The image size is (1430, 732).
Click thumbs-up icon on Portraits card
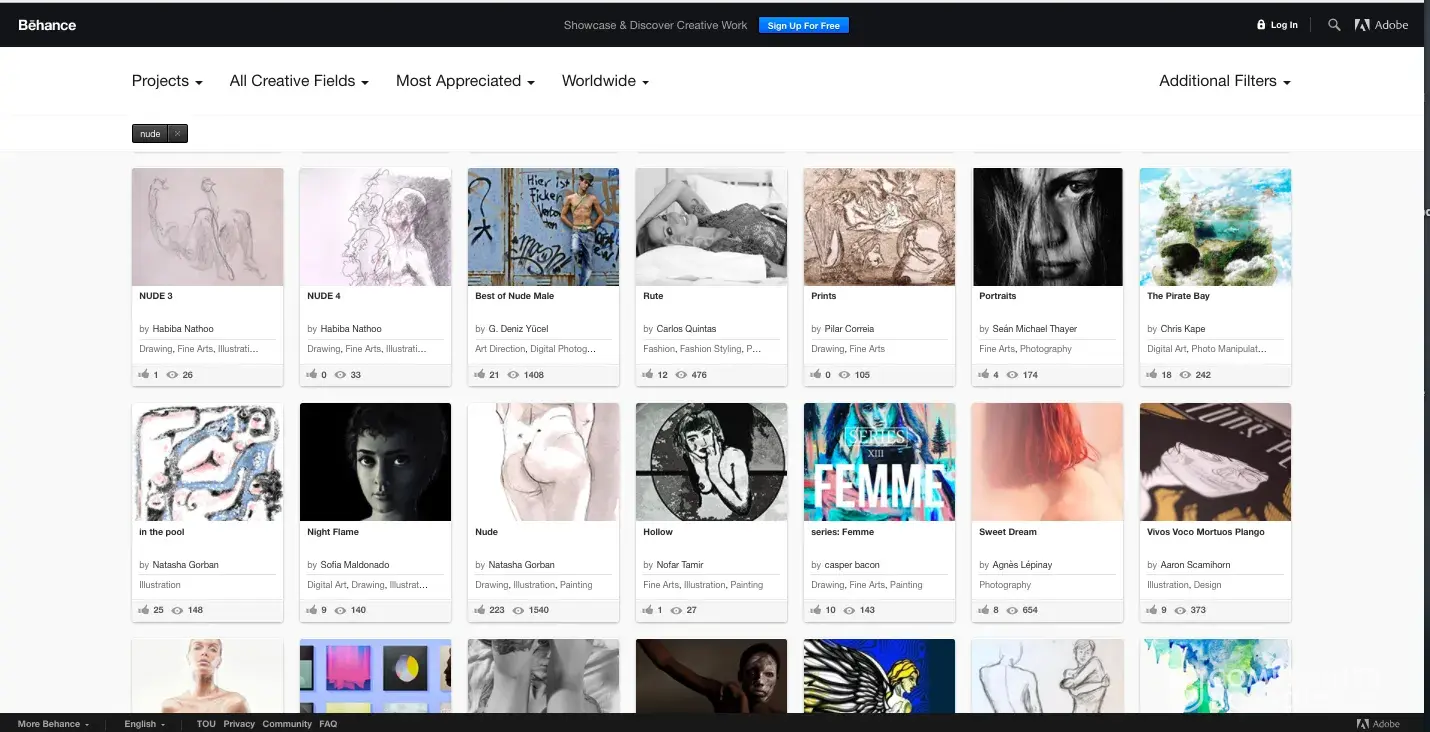[x=984, y=375]
